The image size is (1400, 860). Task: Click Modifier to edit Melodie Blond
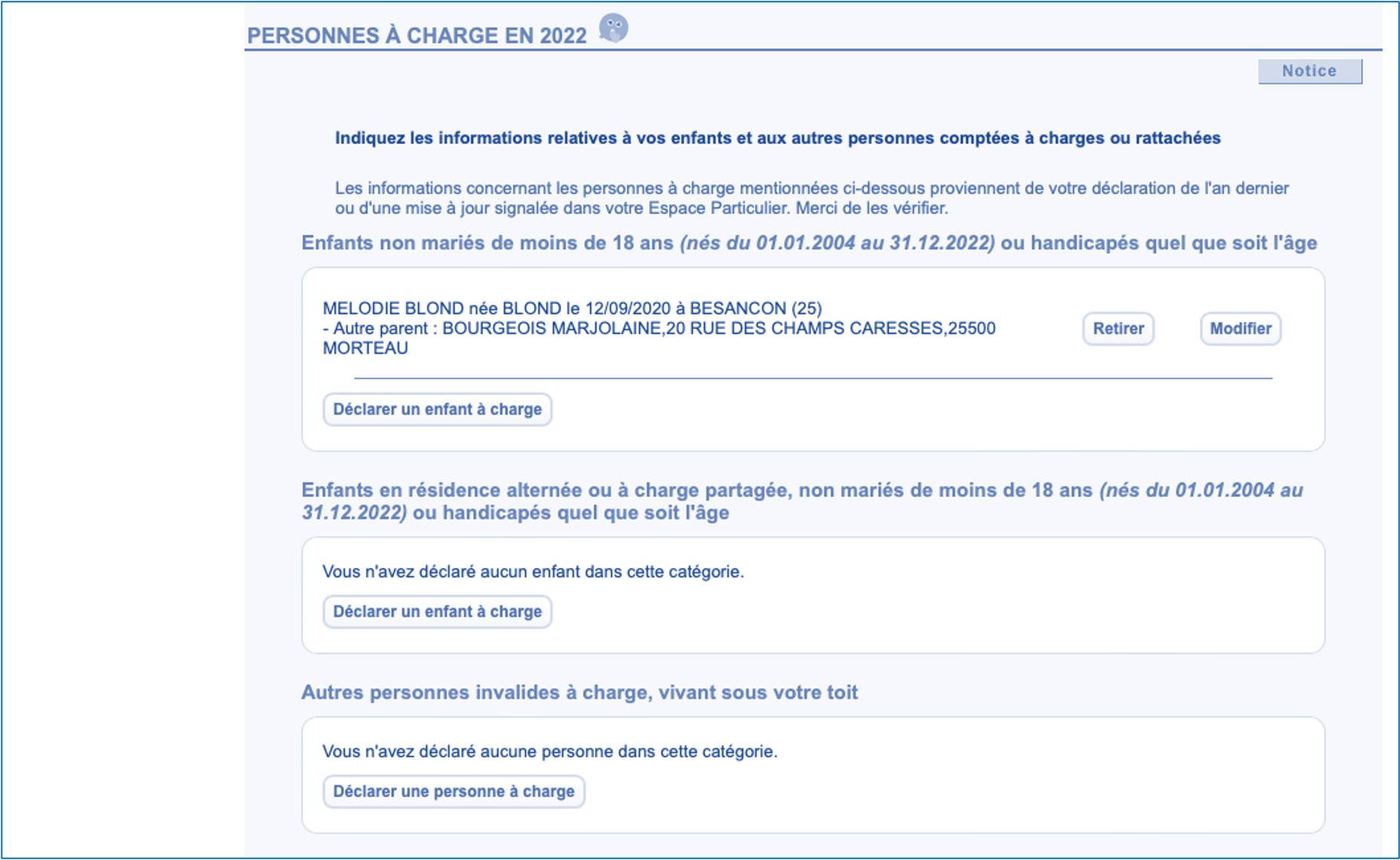tap(1240, 329)
